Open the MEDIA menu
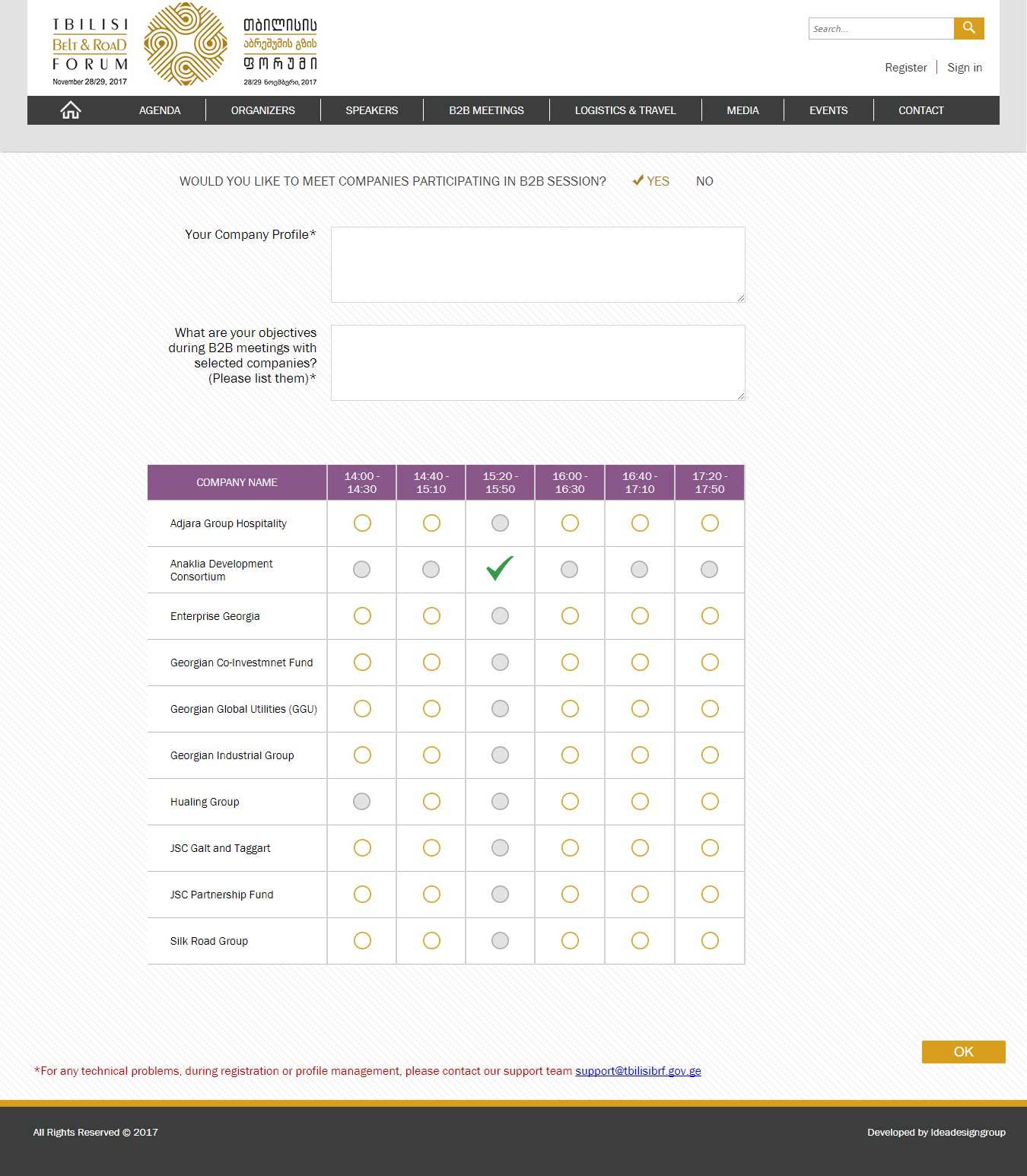This screenshot has height=1176, width=1027. pyautogui.click(x=742, y=110)
